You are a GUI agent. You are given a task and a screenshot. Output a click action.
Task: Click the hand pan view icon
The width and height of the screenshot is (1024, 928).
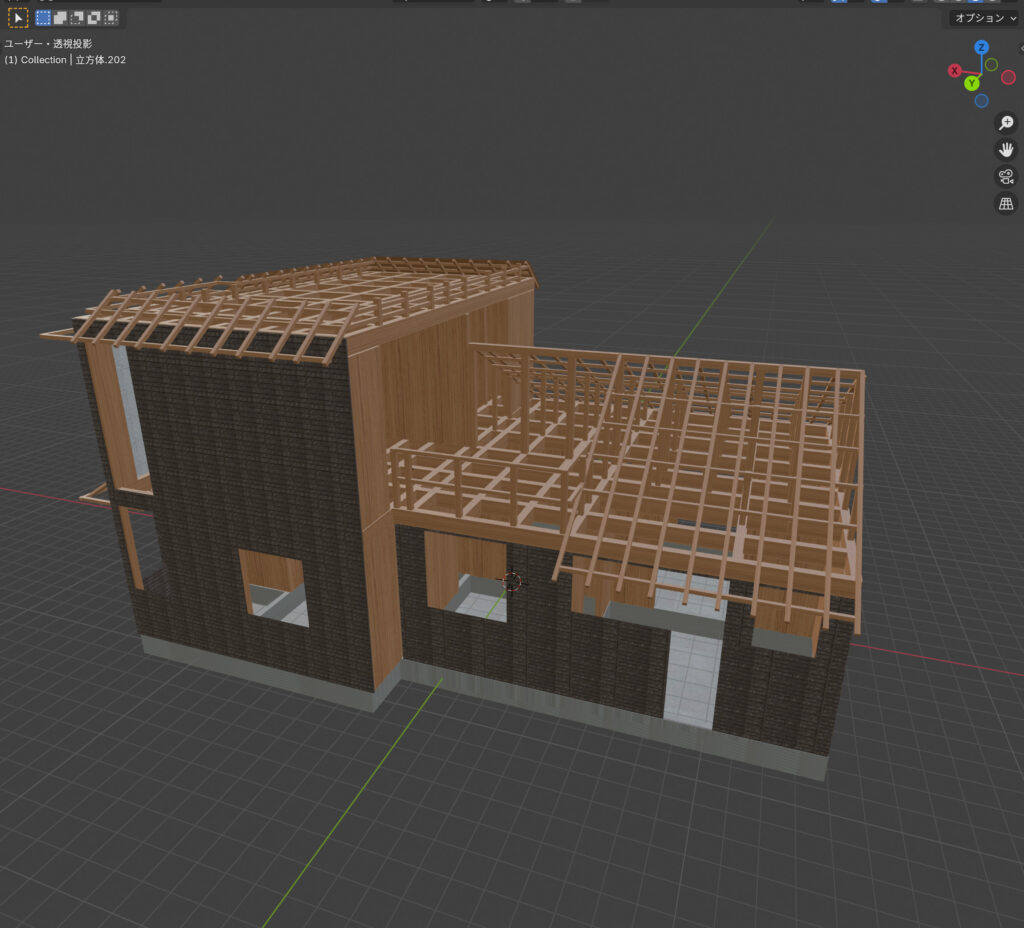(1006, 150)
